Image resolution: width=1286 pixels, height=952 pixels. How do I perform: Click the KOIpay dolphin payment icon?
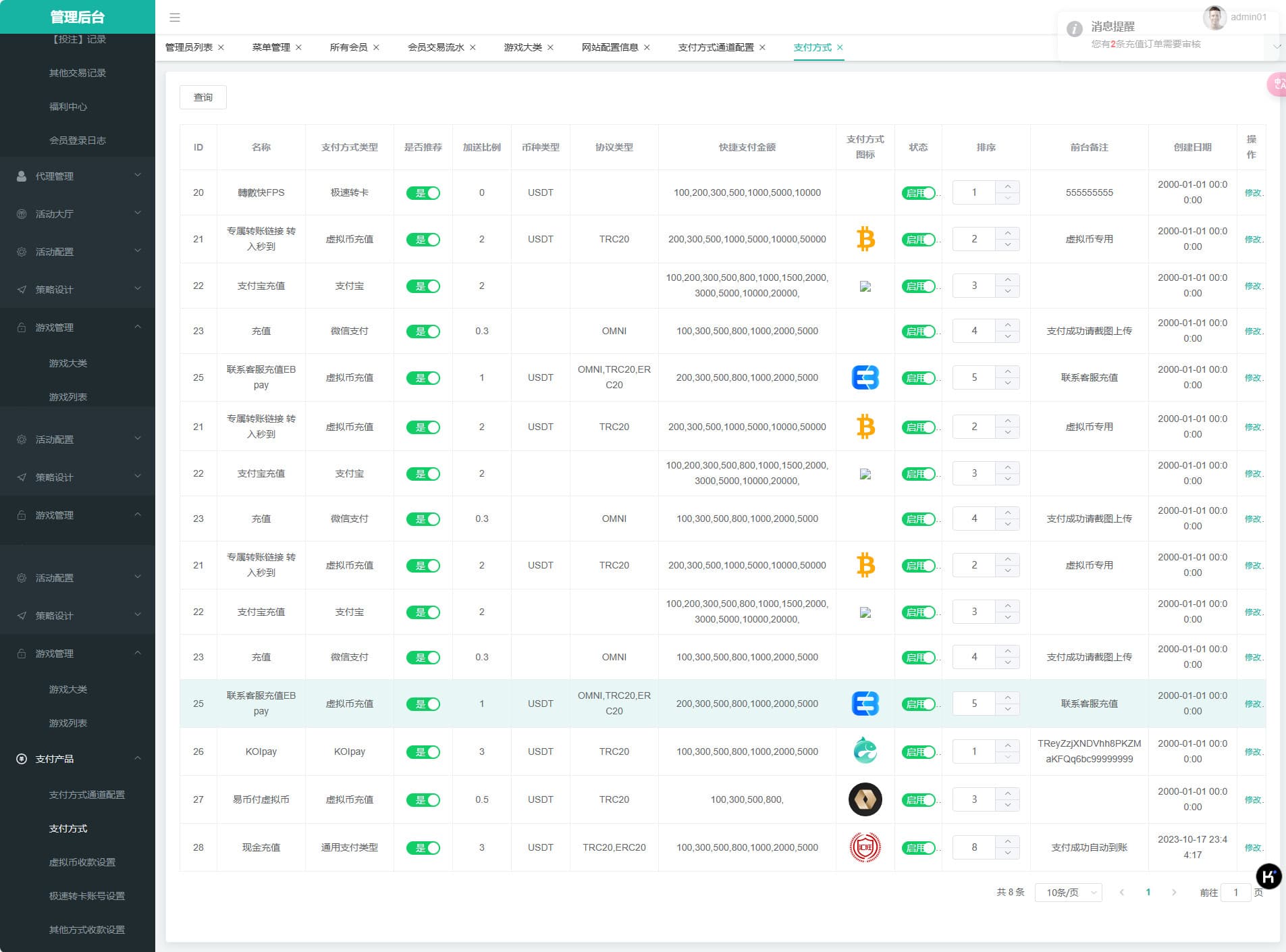865,751
